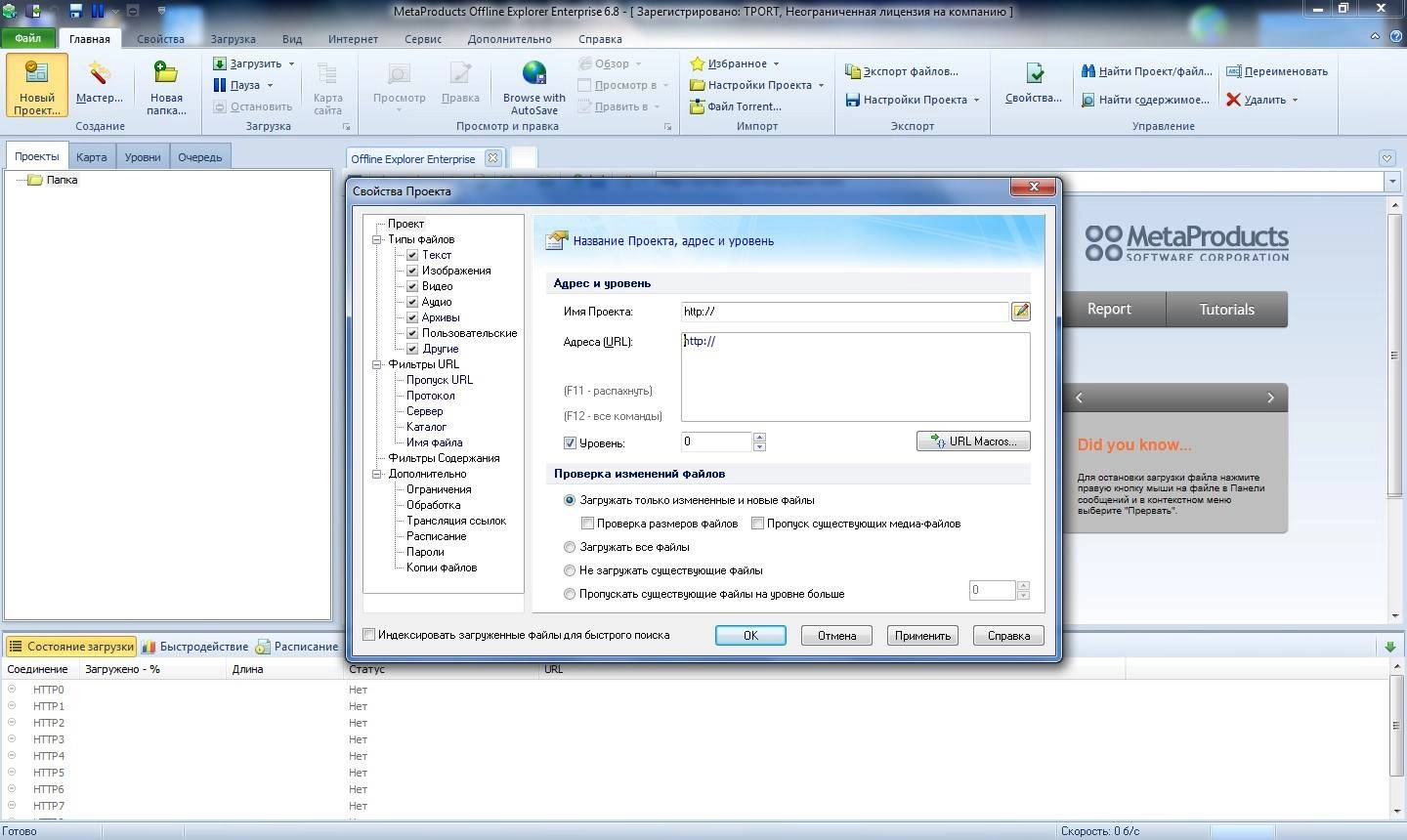Open the Сервис ribbon tab
Screen dimensions: 1407x840
pyautogui.click(x=423, y=39)
